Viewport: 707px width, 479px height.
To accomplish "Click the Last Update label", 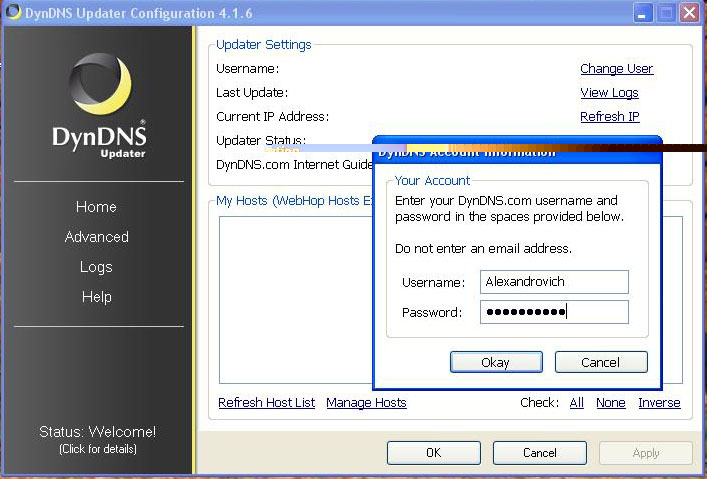I will 252,93.
